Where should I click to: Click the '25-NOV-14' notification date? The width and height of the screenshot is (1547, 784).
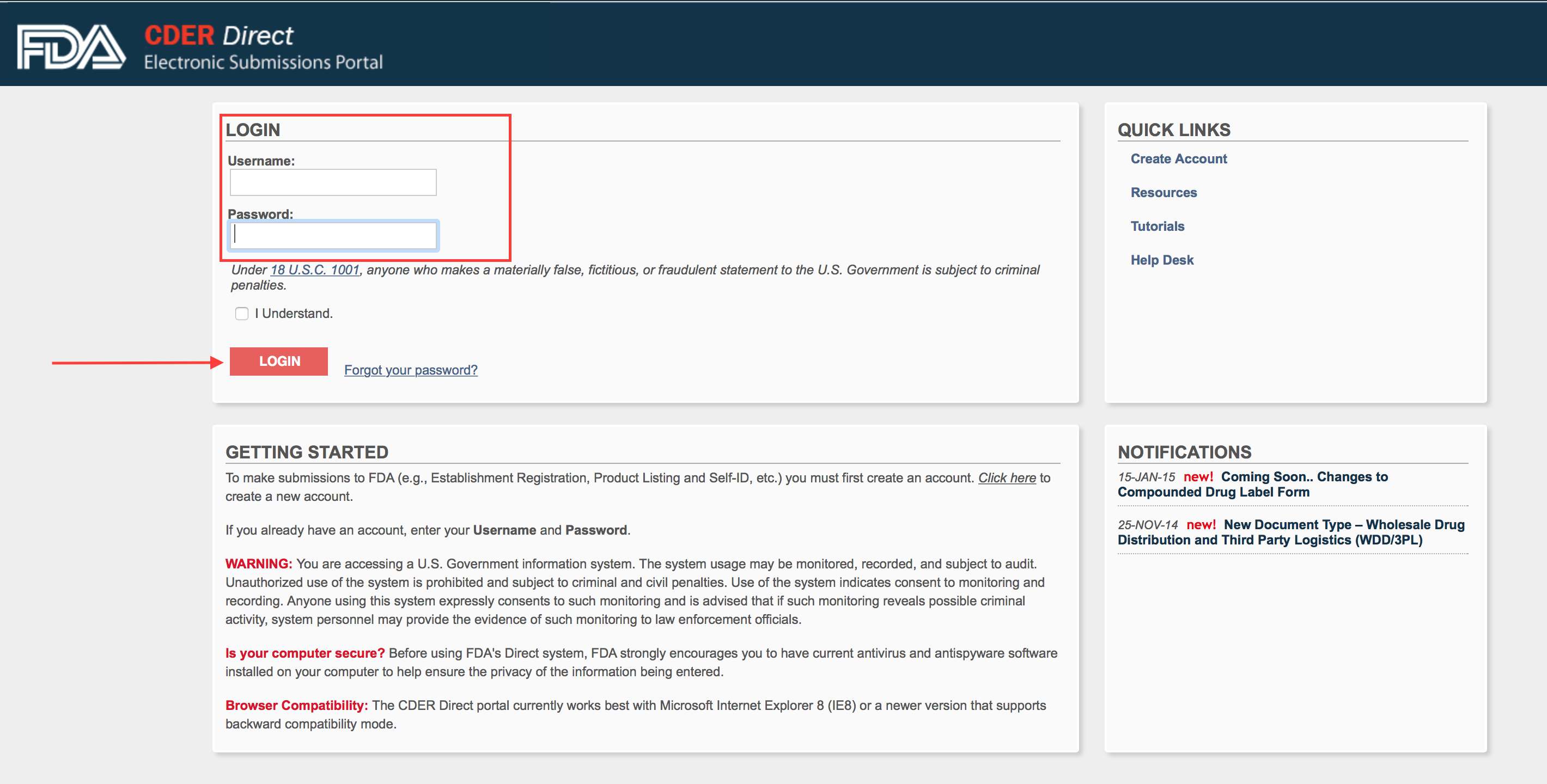tap(1148, 525)
